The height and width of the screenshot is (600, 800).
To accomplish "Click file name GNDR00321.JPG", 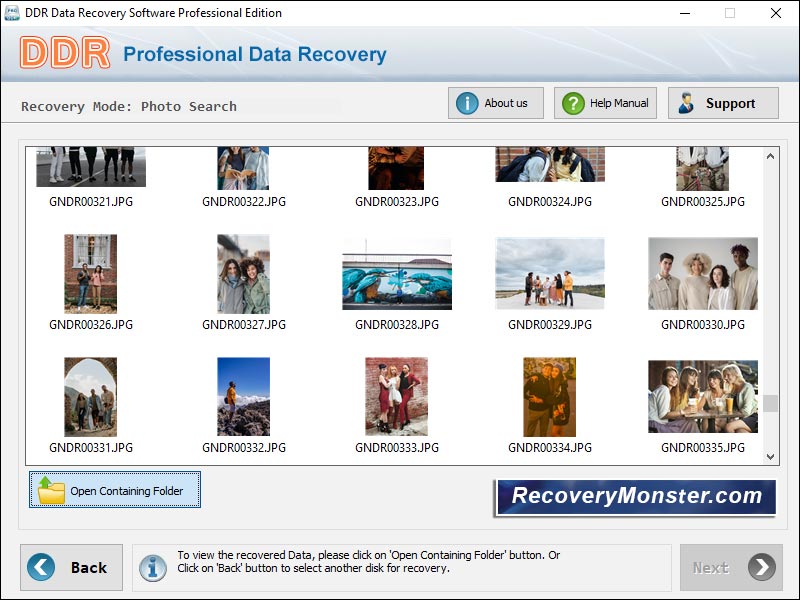I will (91, 202).
